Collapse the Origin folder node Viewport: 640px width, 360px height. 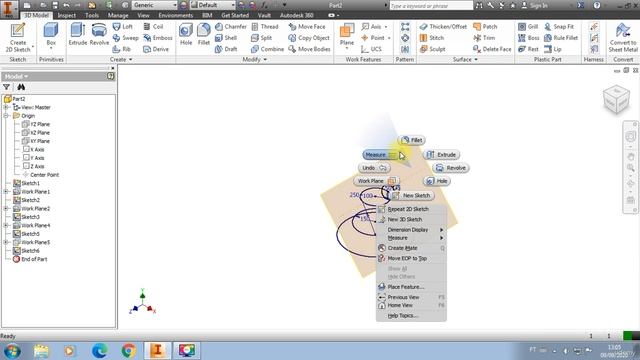click(6, 116)
